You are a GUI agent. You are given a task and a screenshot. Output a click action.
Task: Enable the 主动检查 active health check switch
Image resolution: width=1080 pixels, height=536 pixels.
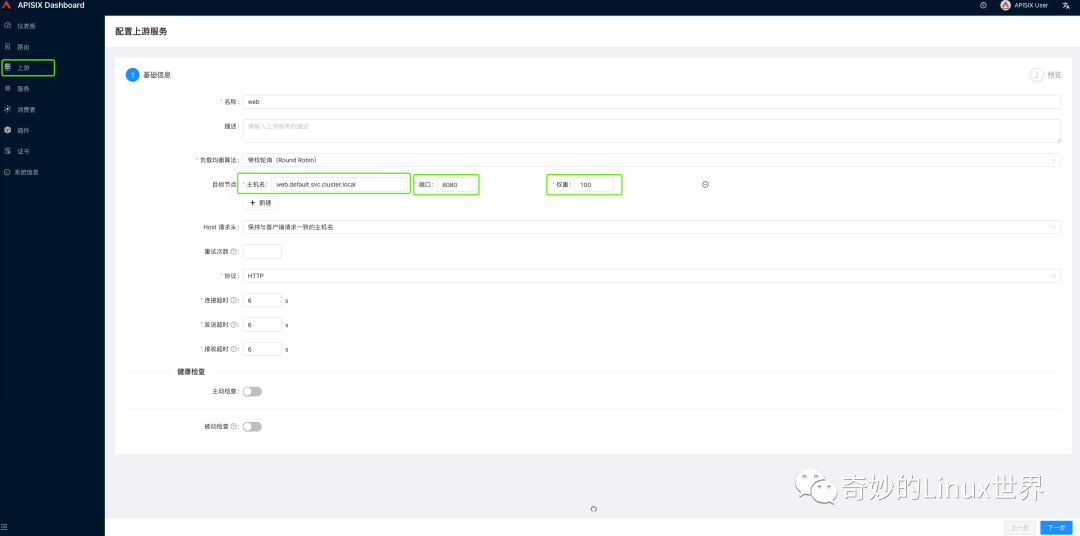pos(252,391)
